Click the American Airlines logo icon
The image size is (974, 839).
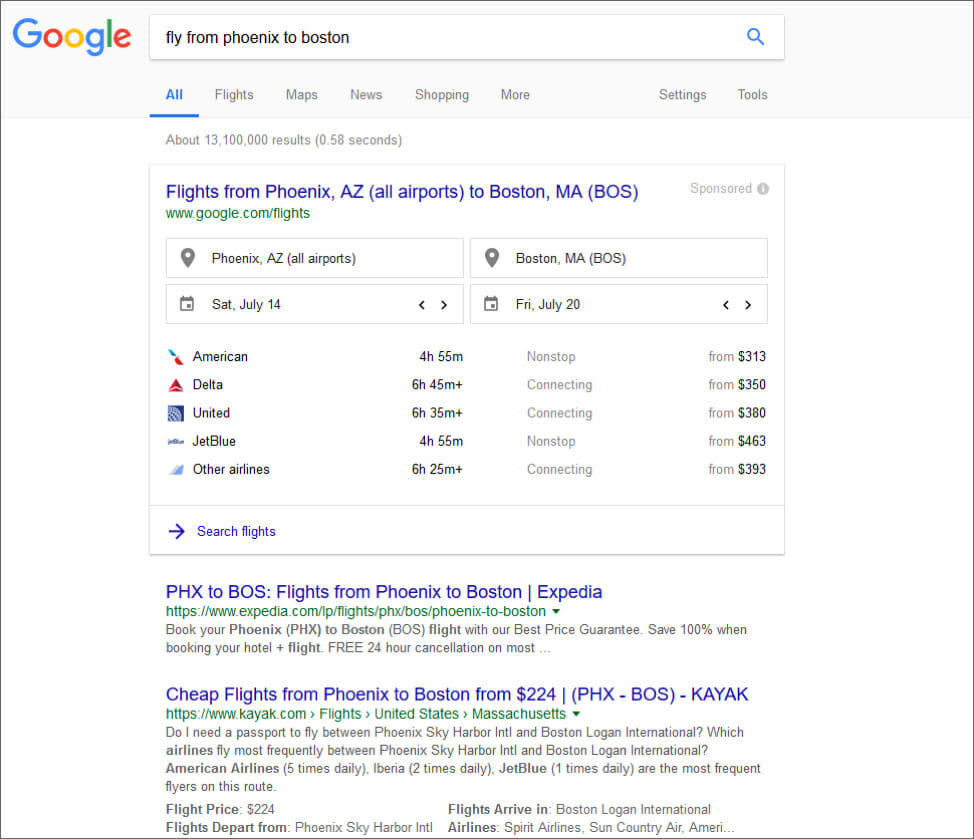(176, 356)
